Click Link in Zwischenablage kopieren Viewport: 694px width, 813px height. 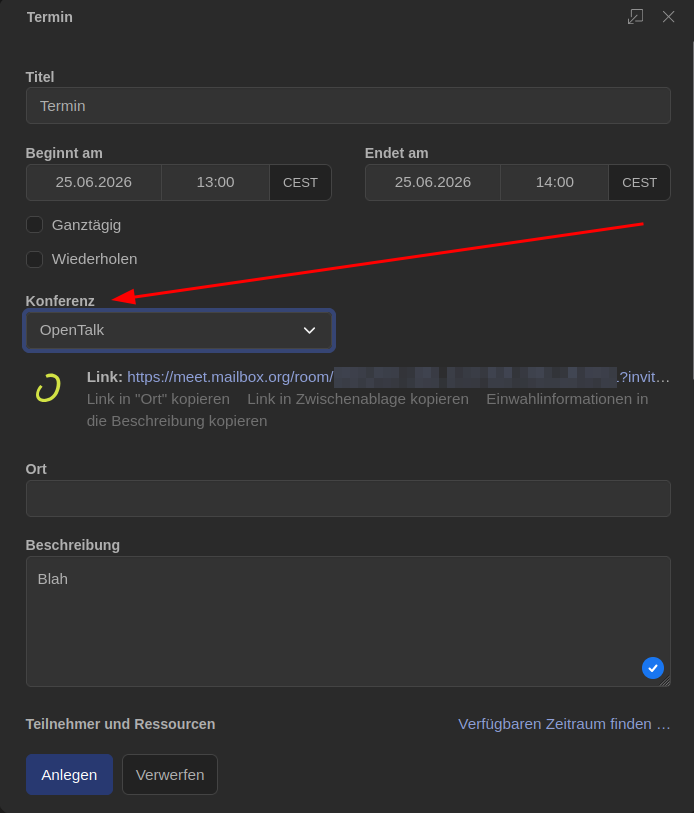tap(358, 399)
